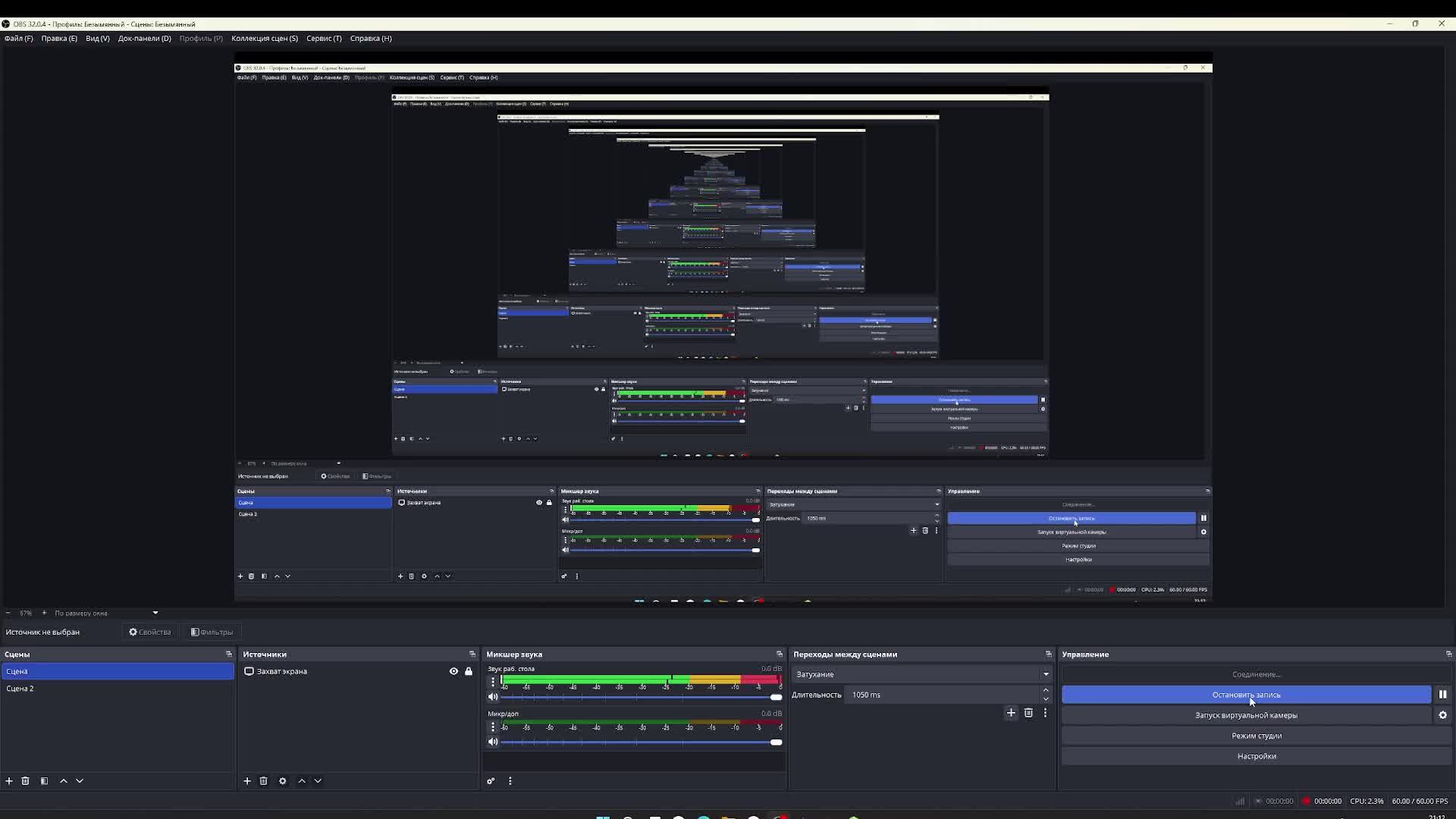
Task: Expand the Затухание transition dropdown
Action: (x=1046, y=674)
